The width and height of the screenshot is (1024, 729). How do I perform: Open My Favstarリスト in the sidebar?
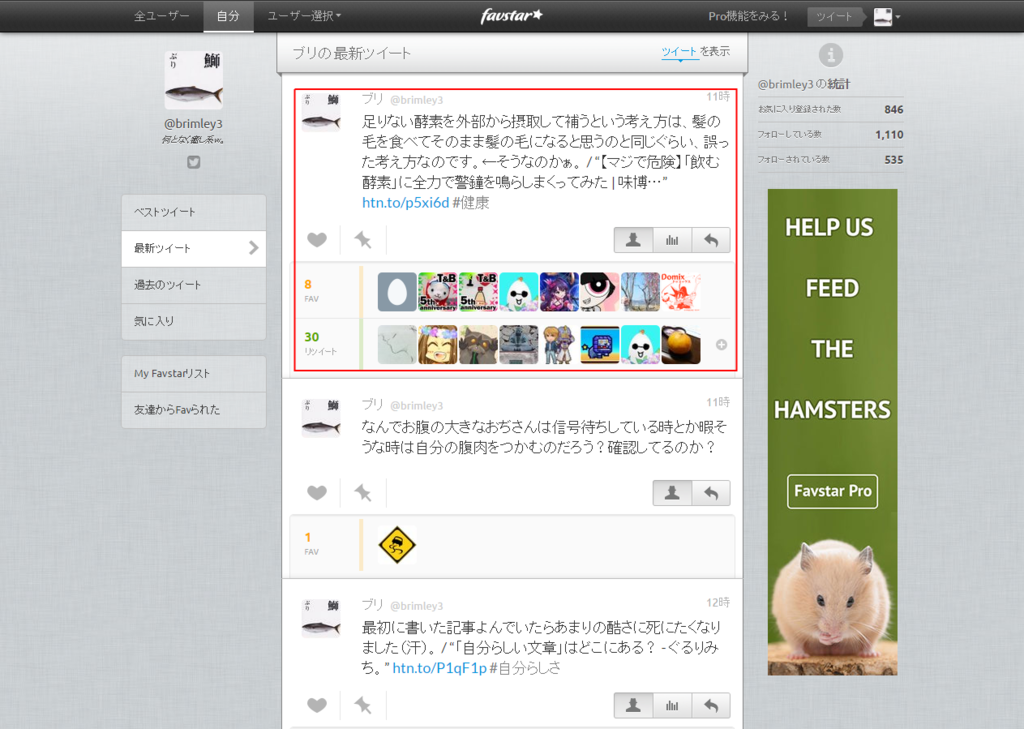[x=193, y=374]
